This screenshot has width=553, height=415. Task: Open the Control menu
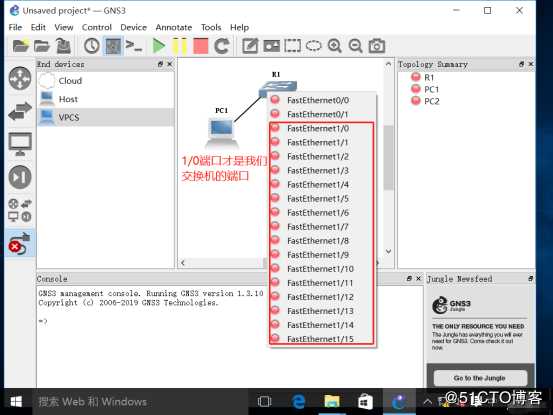[x=97, y=27]
